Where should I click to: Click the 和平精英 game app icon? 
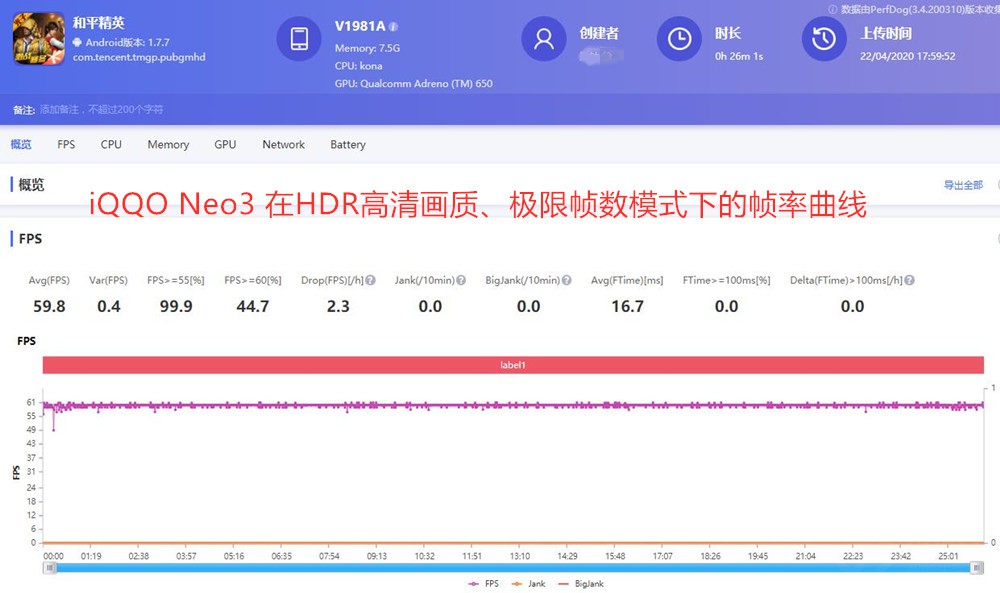[x=39, y=39]
